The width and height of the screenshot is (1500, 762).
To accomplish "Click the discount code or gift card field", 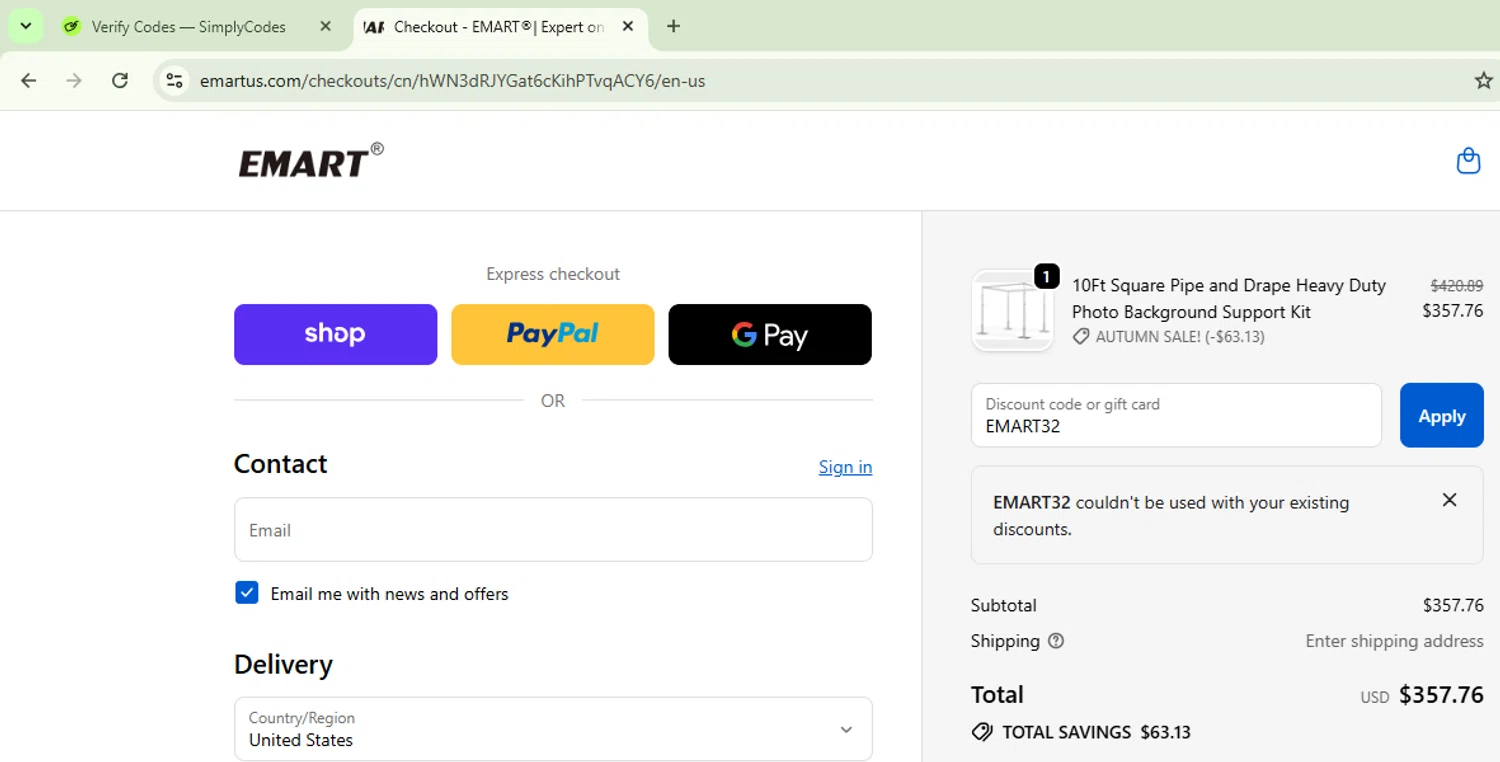I will (1176, 415).
